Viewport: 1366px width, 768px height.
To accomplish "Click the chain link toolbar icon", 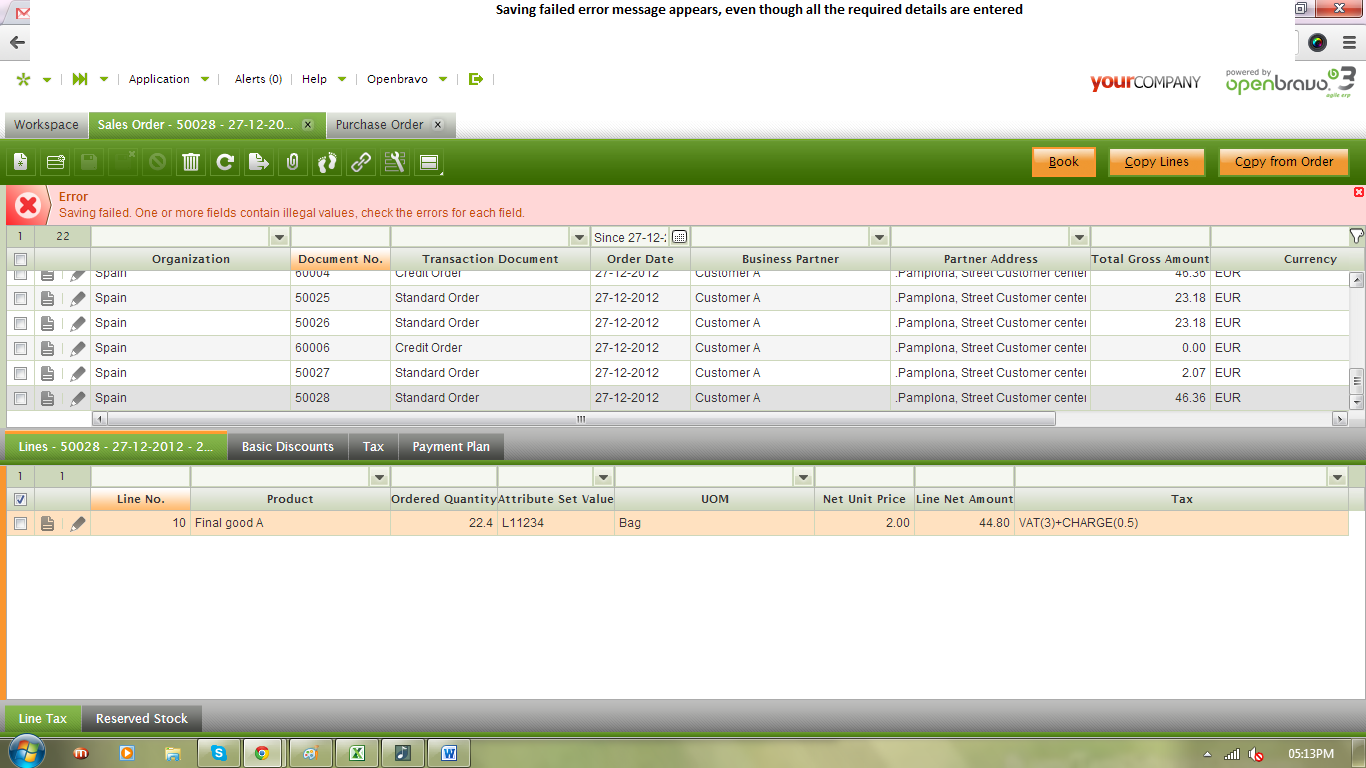I will tap(361, 162).
